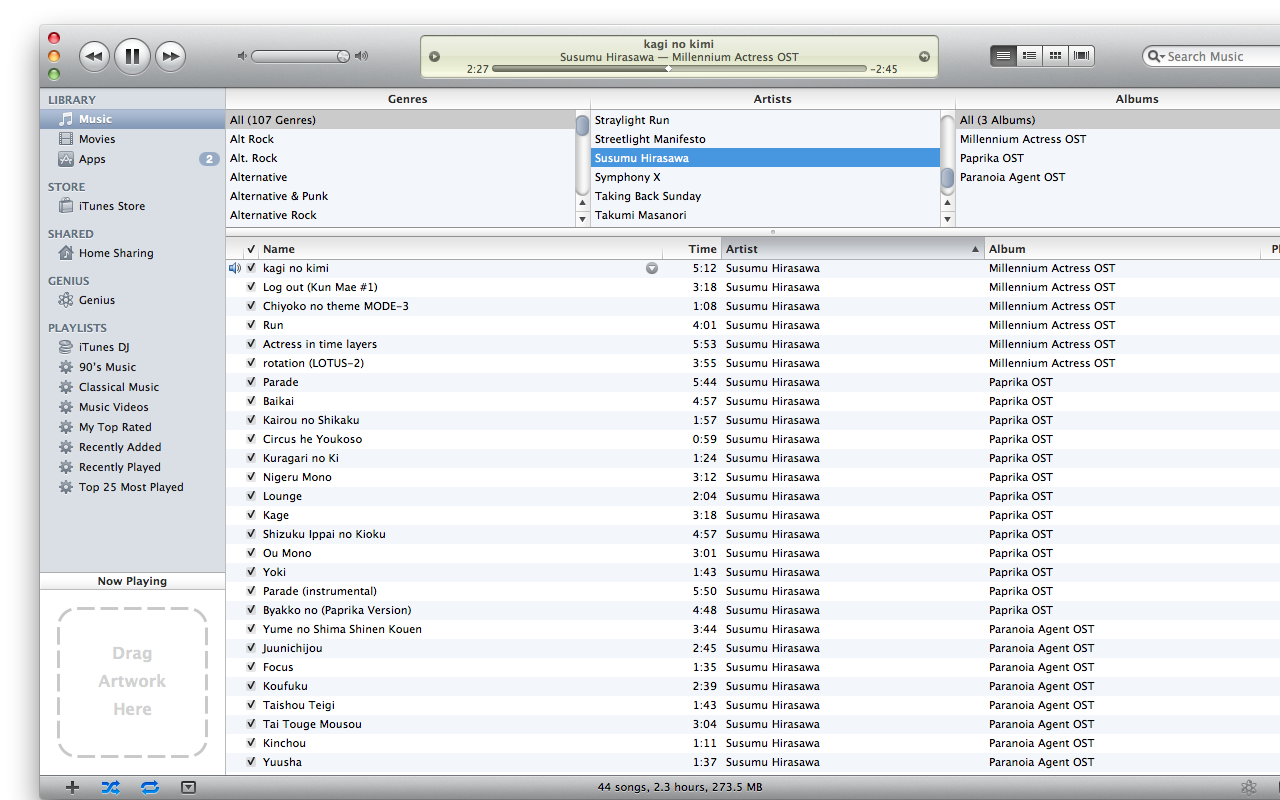This screenshot has height=800, width=1280.
Task: Uncheck the 'Baikai' song checkbox
Action: coord(251,401)
